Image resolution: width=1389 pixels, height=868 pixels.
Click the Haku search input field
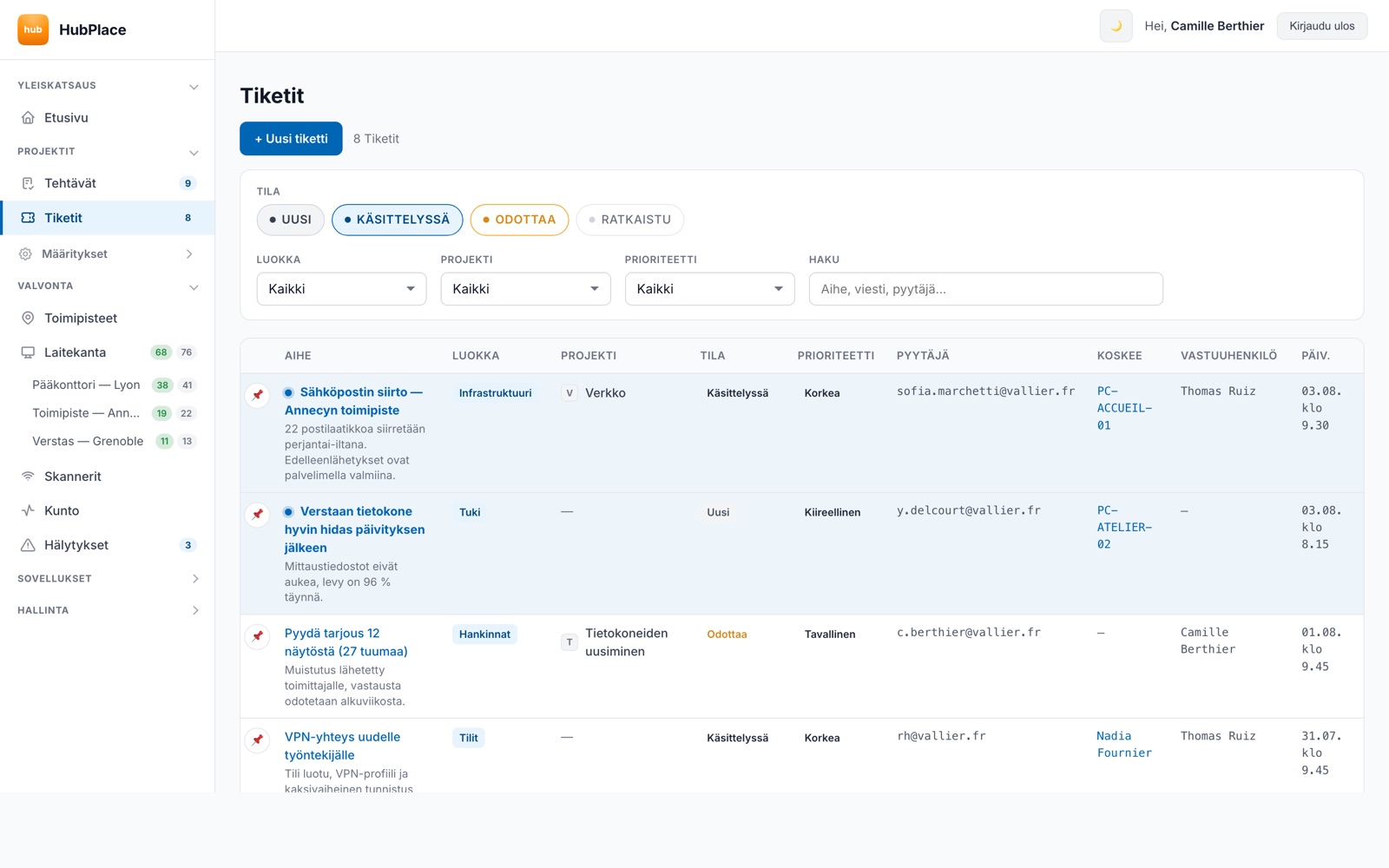pyautogui.click(x=985, y=289)
